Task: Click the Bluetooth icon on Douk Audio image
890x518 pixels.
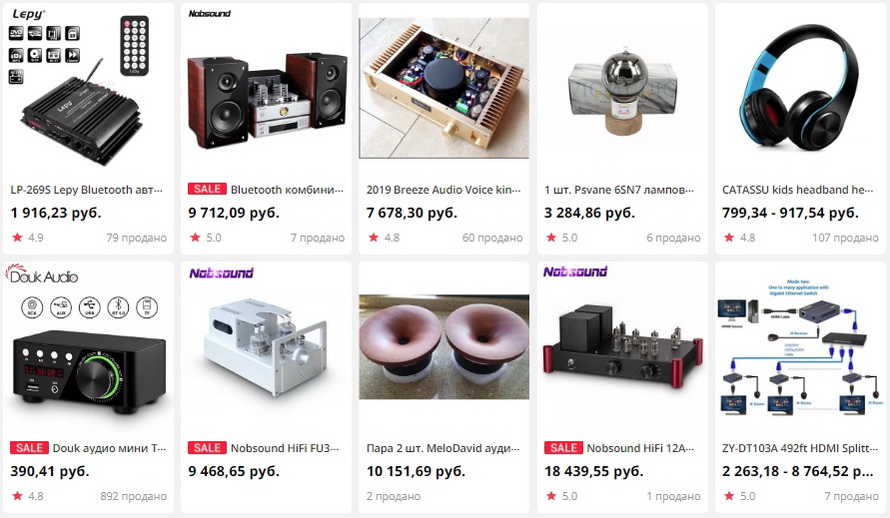Action: (118, 307)
